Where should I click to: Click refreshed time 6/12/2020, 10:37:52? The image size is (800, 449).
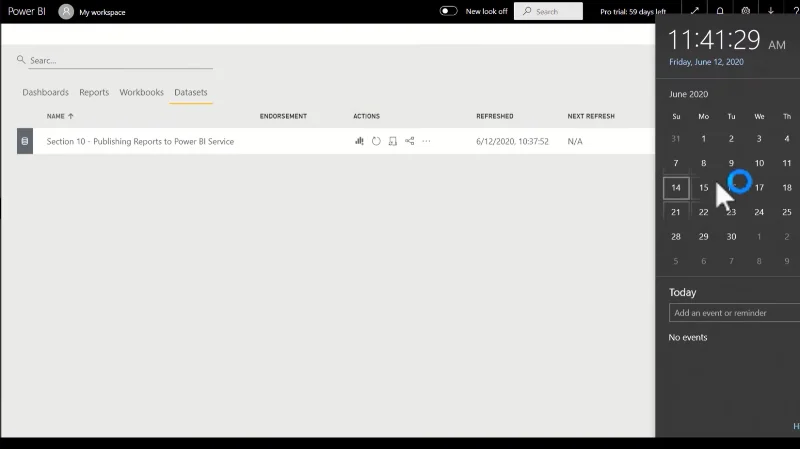coord(512,141)
